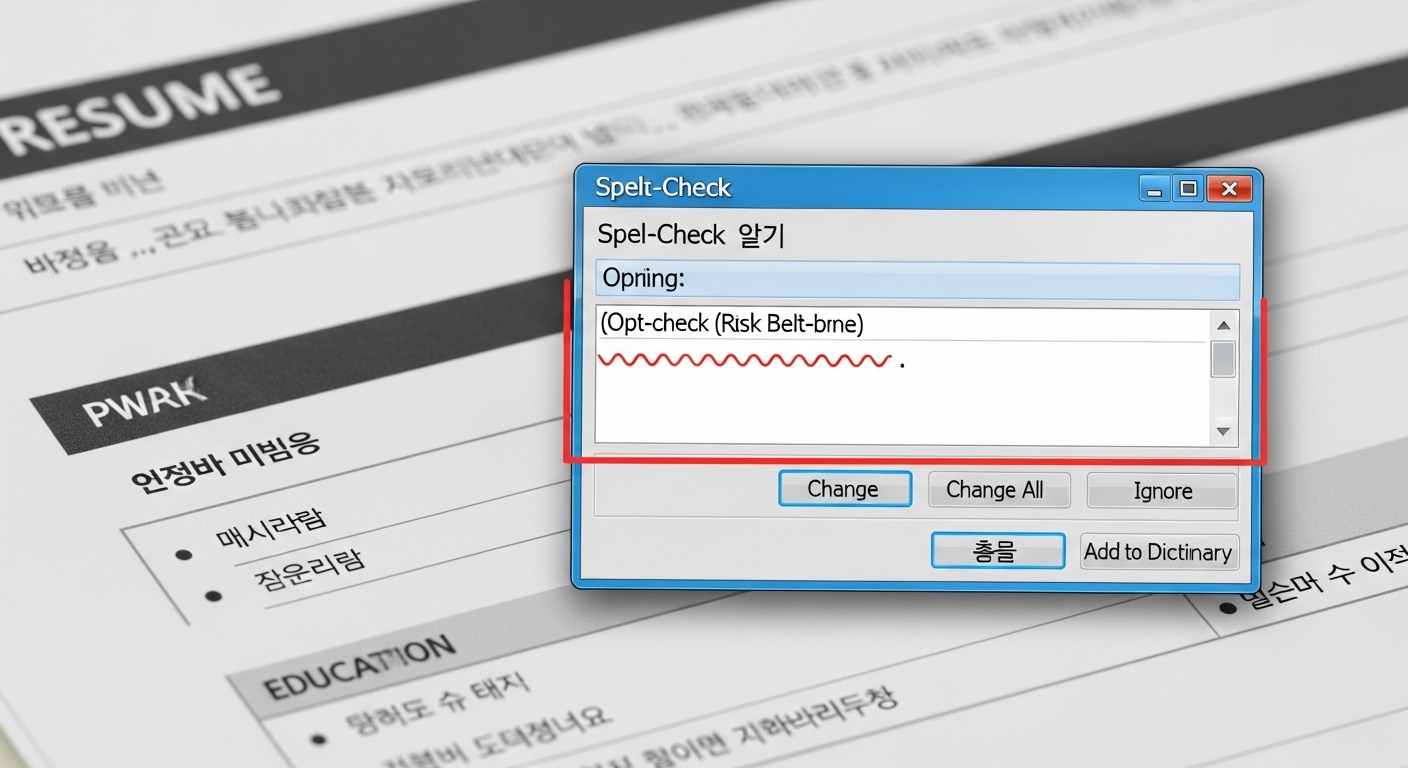Maximize the Spelt-Check dialog

pos(1188,189)
